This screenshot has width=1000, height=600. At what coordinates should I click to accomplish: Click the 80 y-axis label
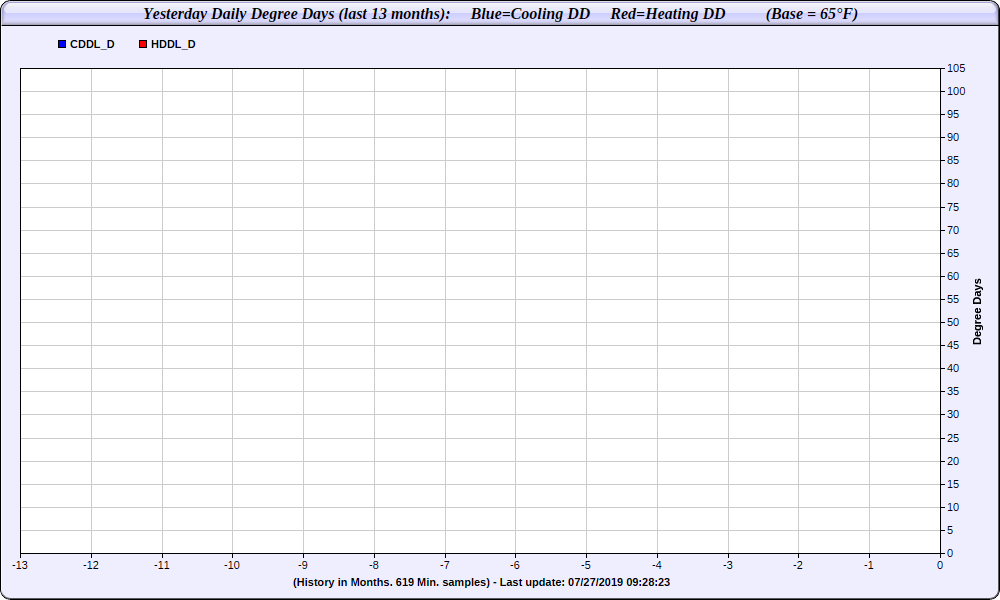pos(953,183)
